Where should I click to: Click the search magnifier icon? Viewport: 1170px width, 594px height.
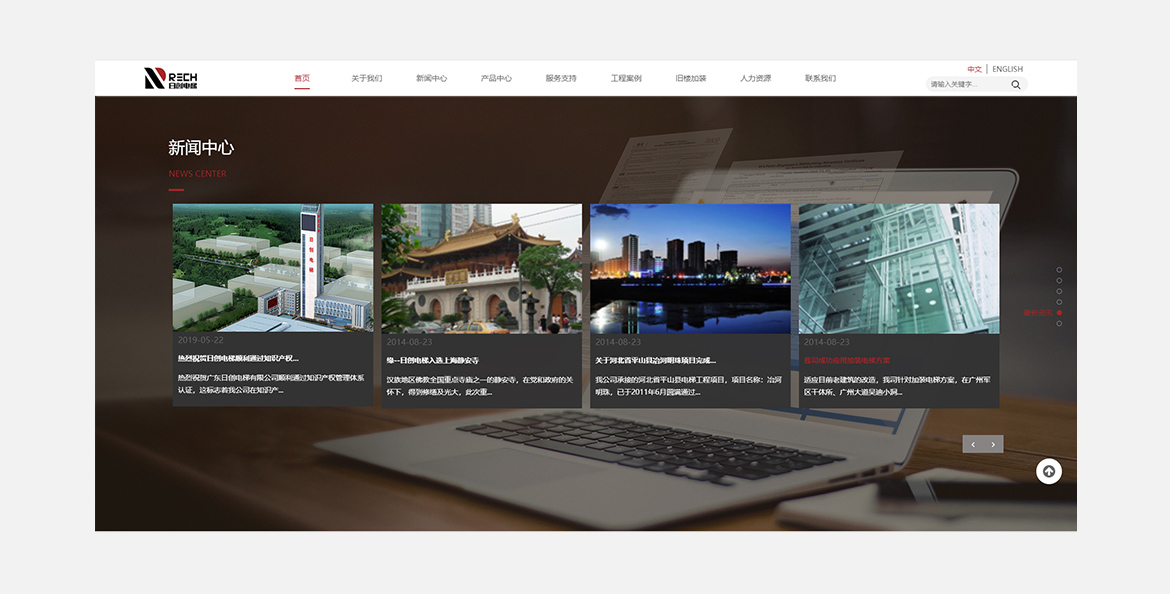[x=1016, y=85]
